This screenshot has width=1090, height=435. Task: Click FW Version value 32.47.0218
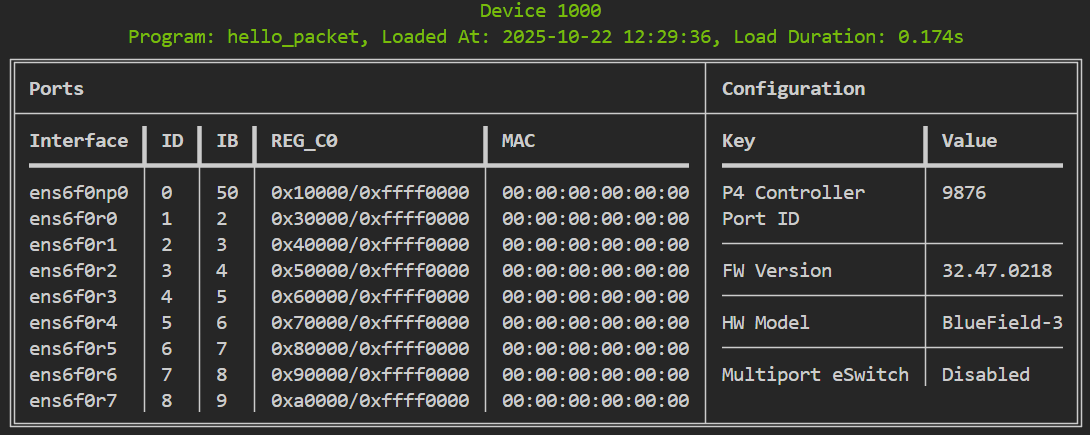[x=997, y=270]
